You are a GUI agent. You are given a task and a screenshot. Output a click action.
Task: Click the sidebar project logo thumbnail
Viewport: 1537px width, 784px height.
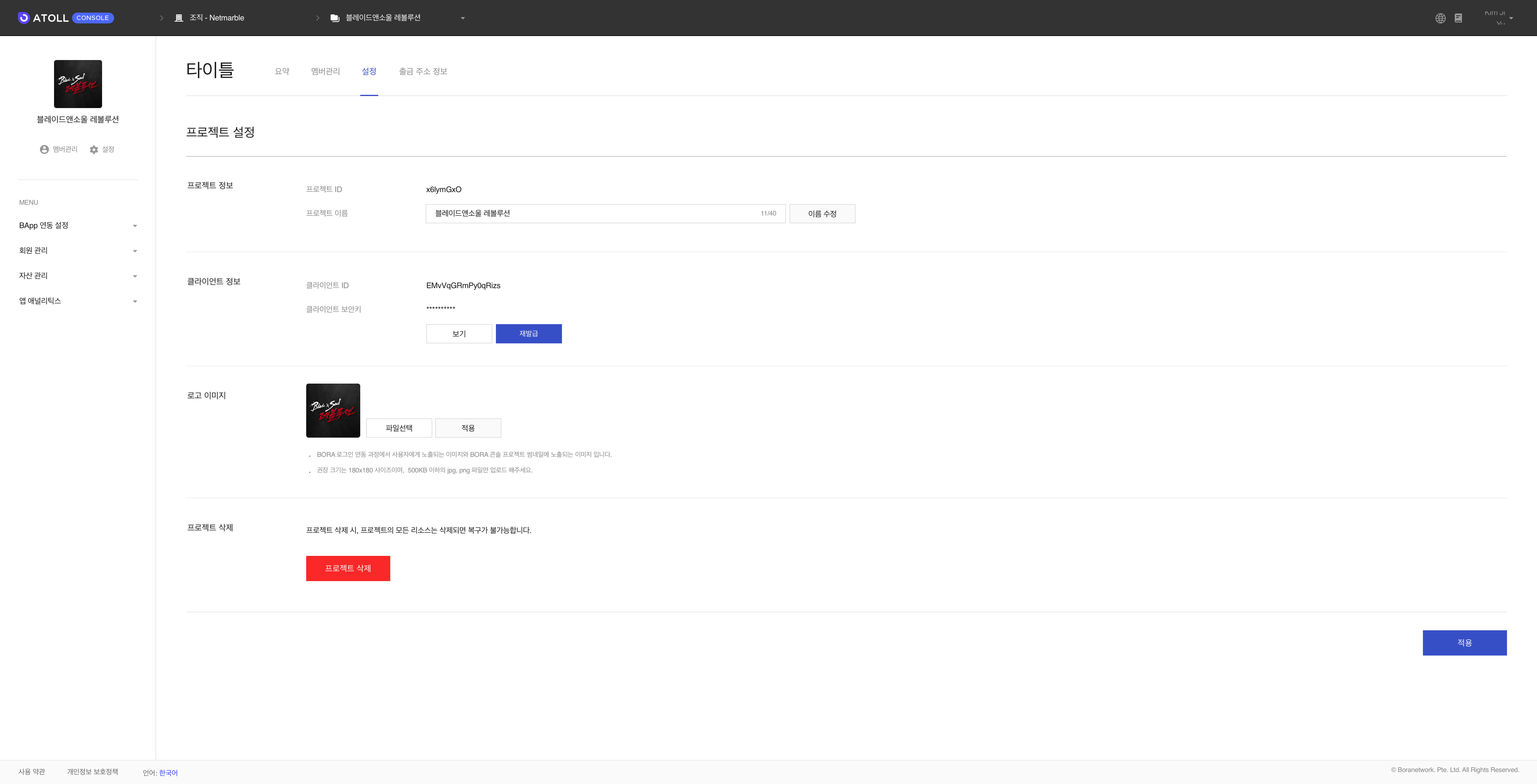[x=78, y=83]
